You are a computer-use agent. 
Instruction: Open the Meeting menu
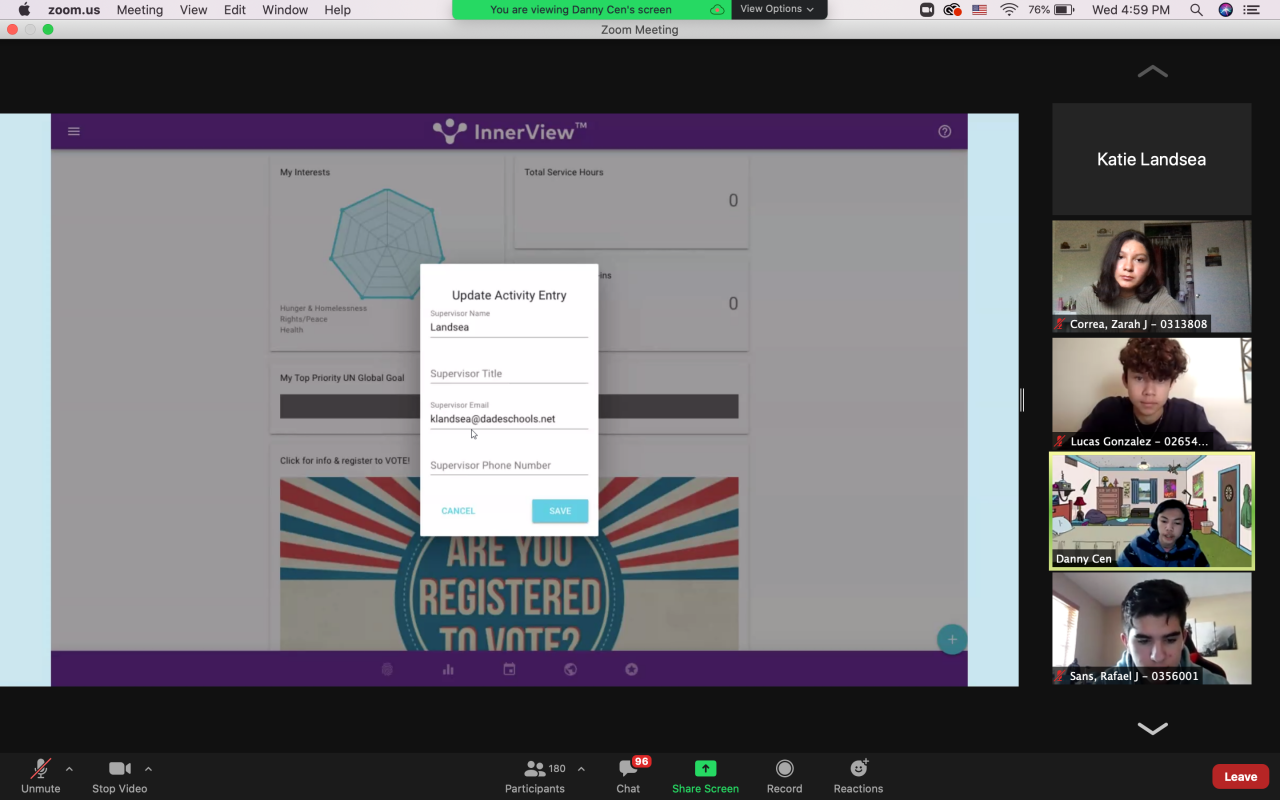(140, 10)
